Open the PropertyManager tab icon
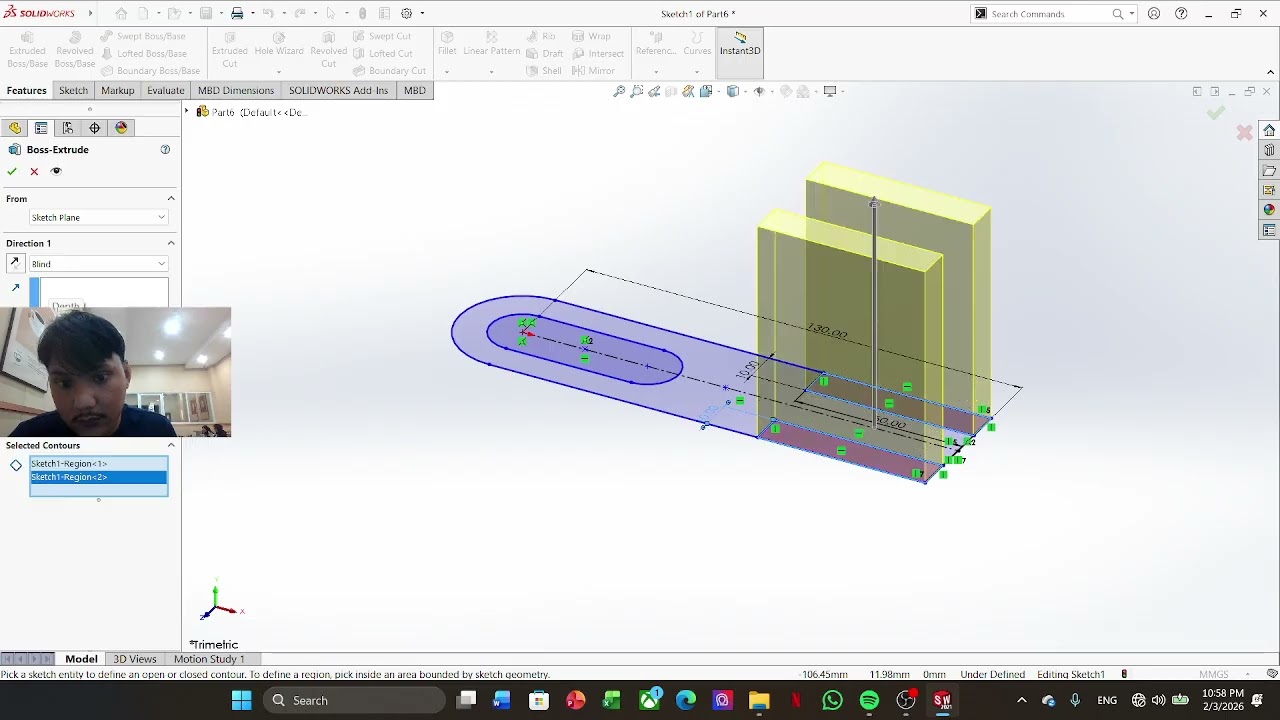Screen dimensions: 1280x720 41,128
